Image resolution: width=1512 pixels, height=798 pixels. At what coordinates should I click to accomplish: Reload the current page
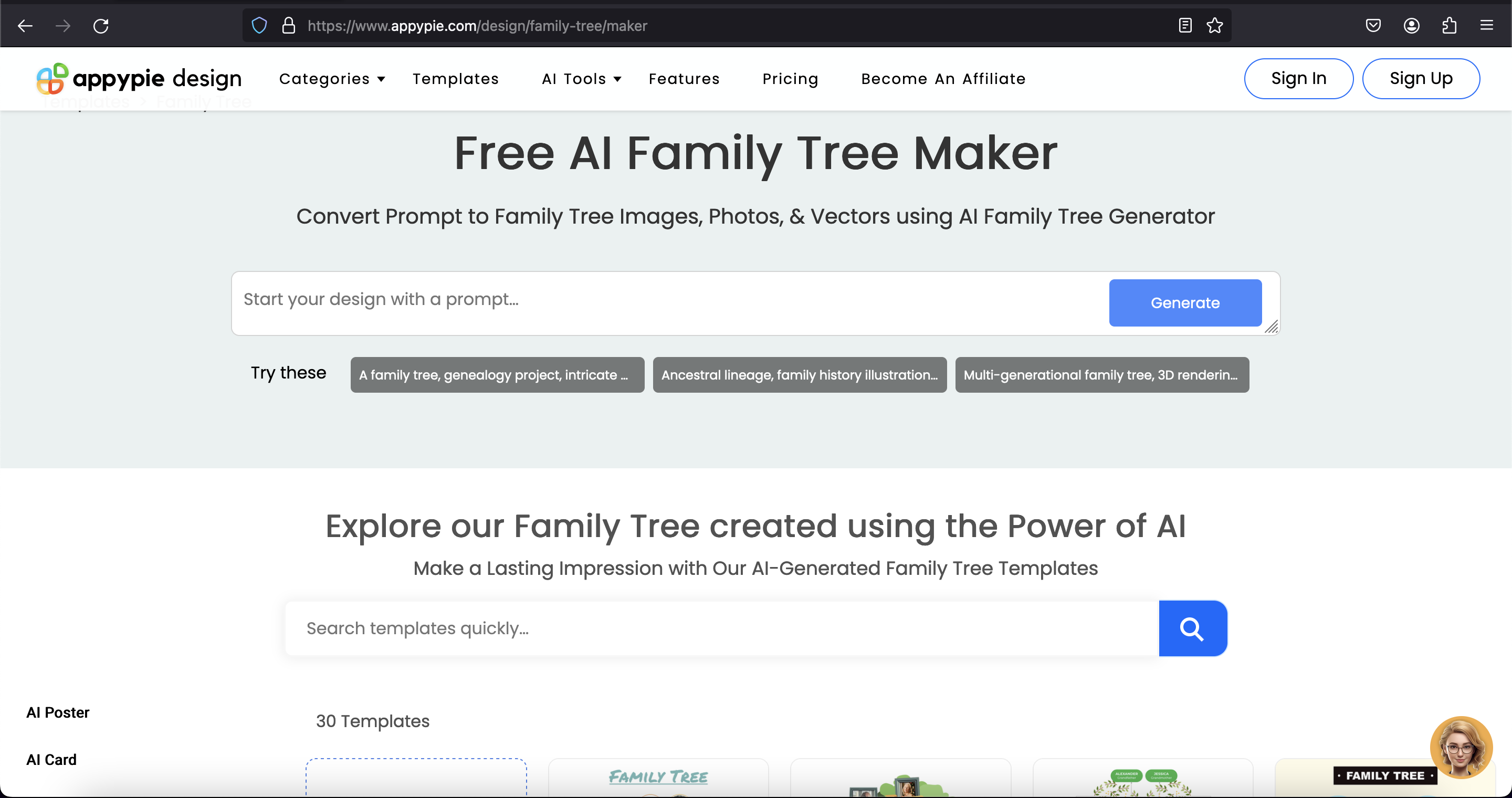[x=101, y=26]
